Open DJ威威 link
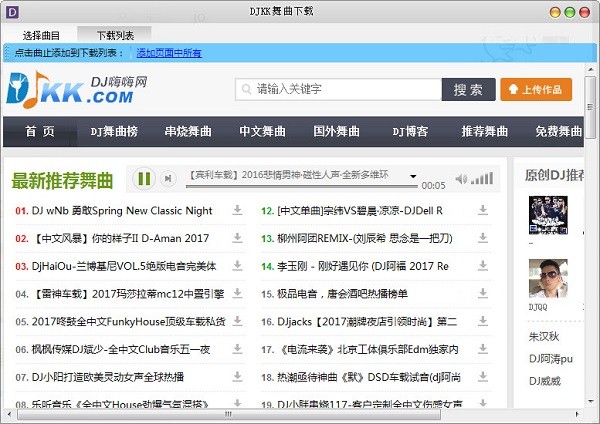 point(545,381)
